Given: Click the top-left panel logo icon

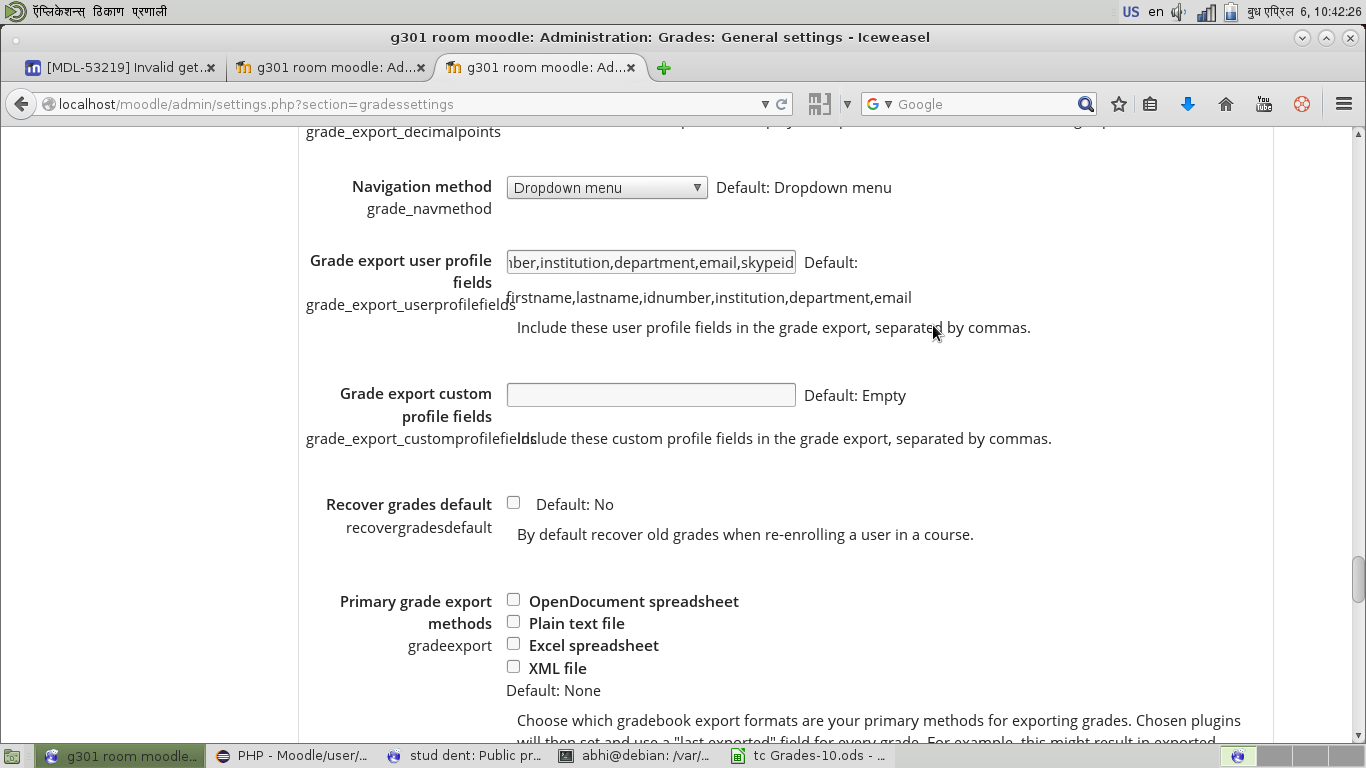Looking at the screenshot, I should (15, 12).
